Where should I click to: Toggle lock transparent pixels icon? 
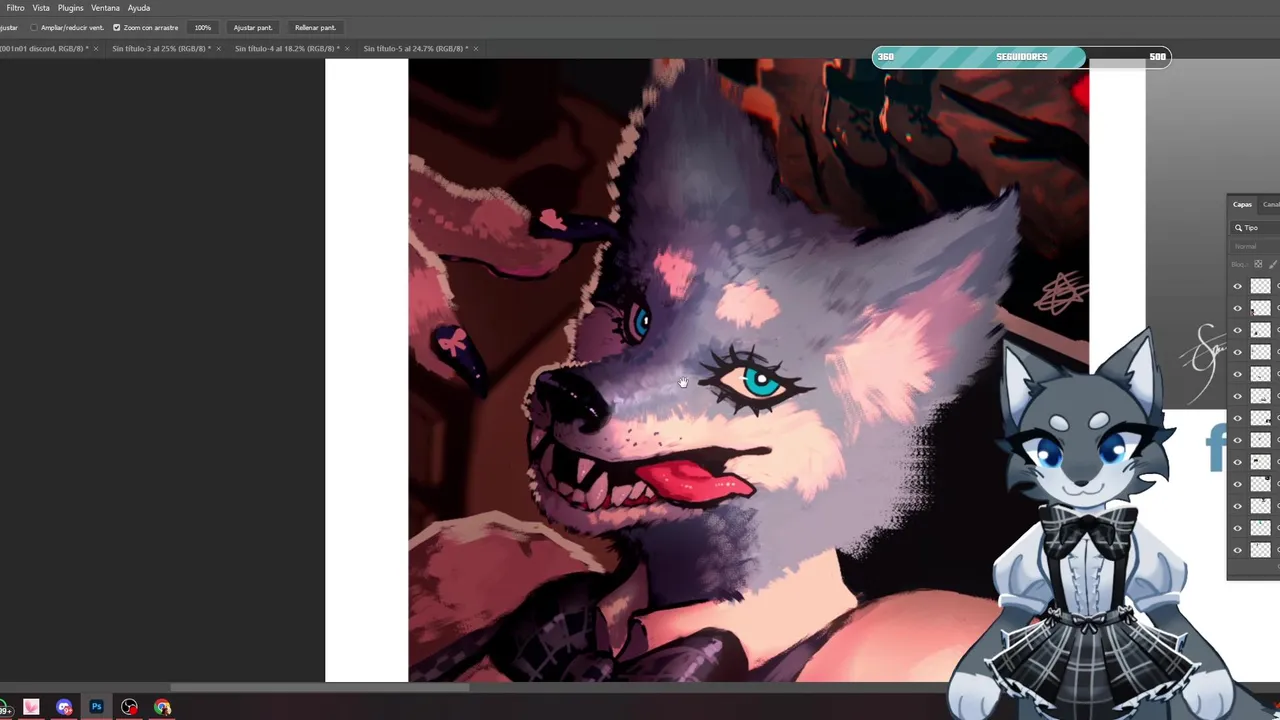click(x=1259, y=264)
